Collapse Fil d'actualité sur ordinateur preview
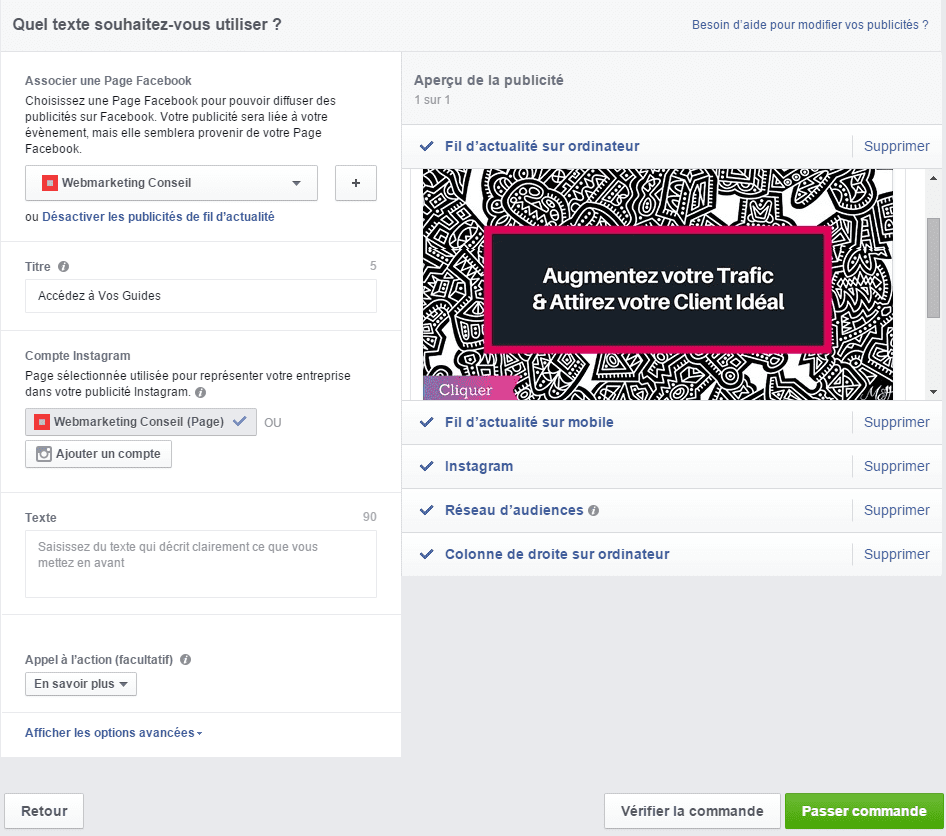This screenshot has width=946, height=836. point(542,146)
